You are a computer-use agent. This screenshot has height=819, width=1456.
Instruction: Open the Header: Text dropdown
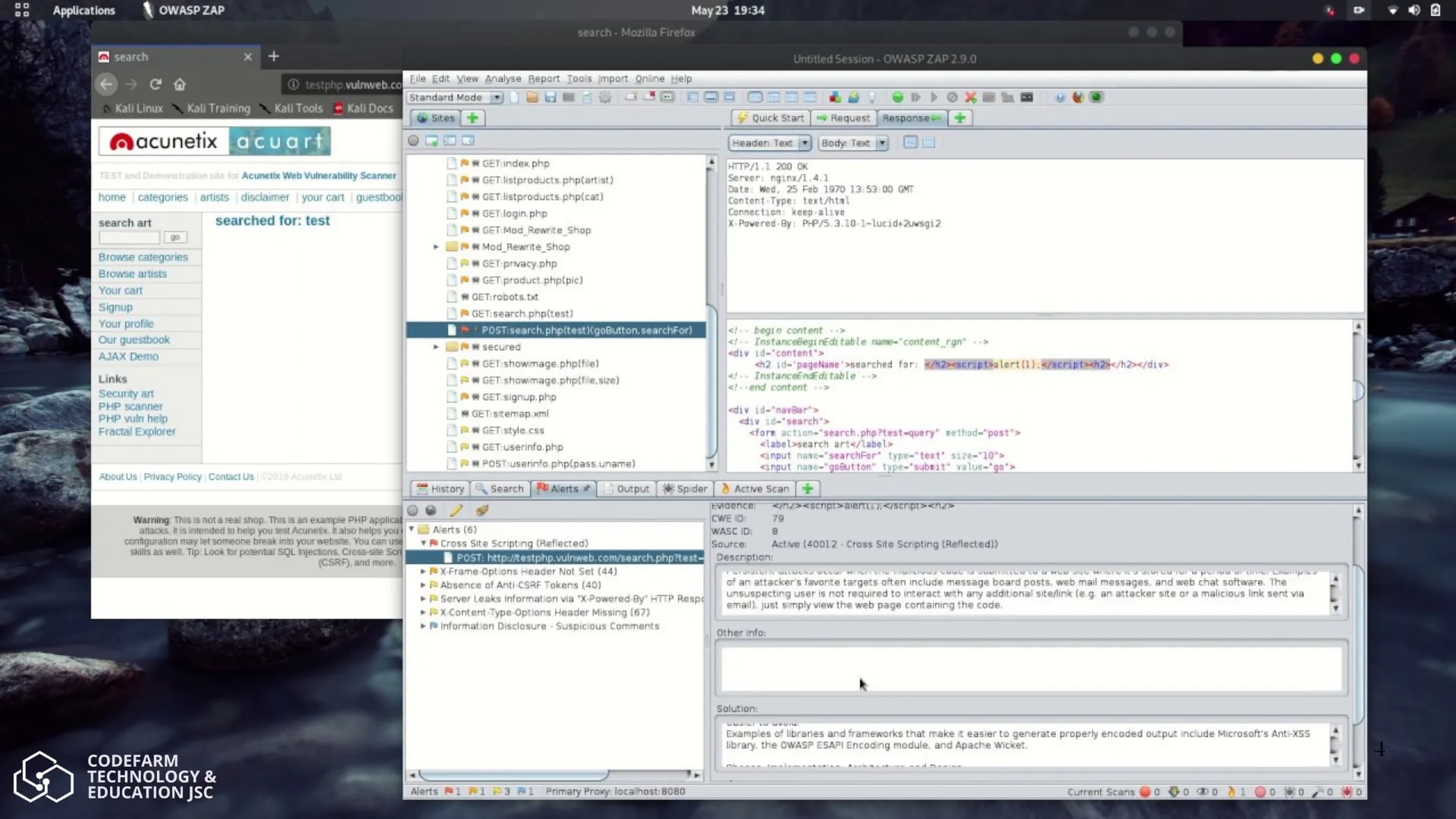coord(770,143)
